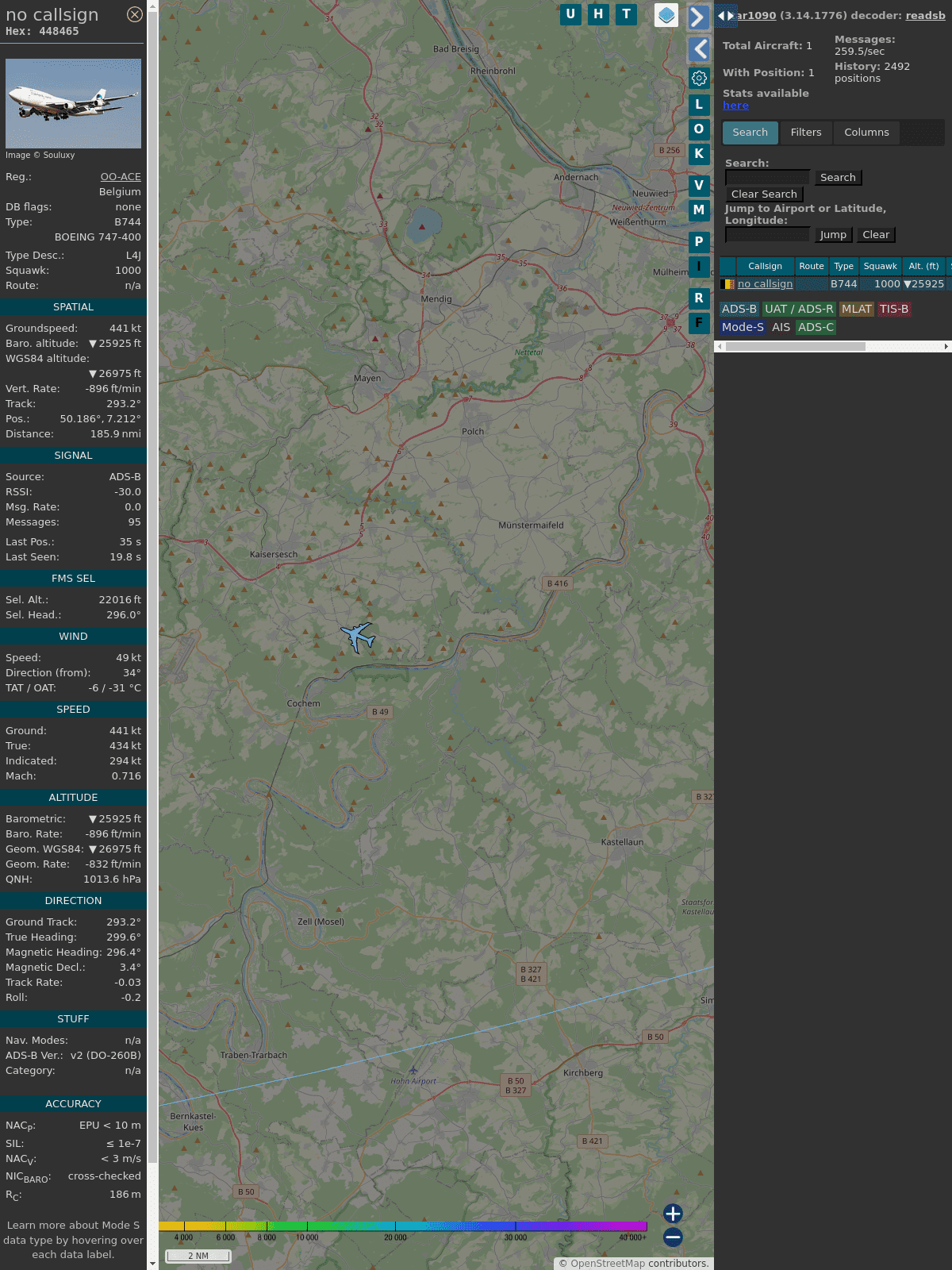The image size is (952, 1270).
Task: Zoom out with the minus button
Action: [x=673, y=1237]
